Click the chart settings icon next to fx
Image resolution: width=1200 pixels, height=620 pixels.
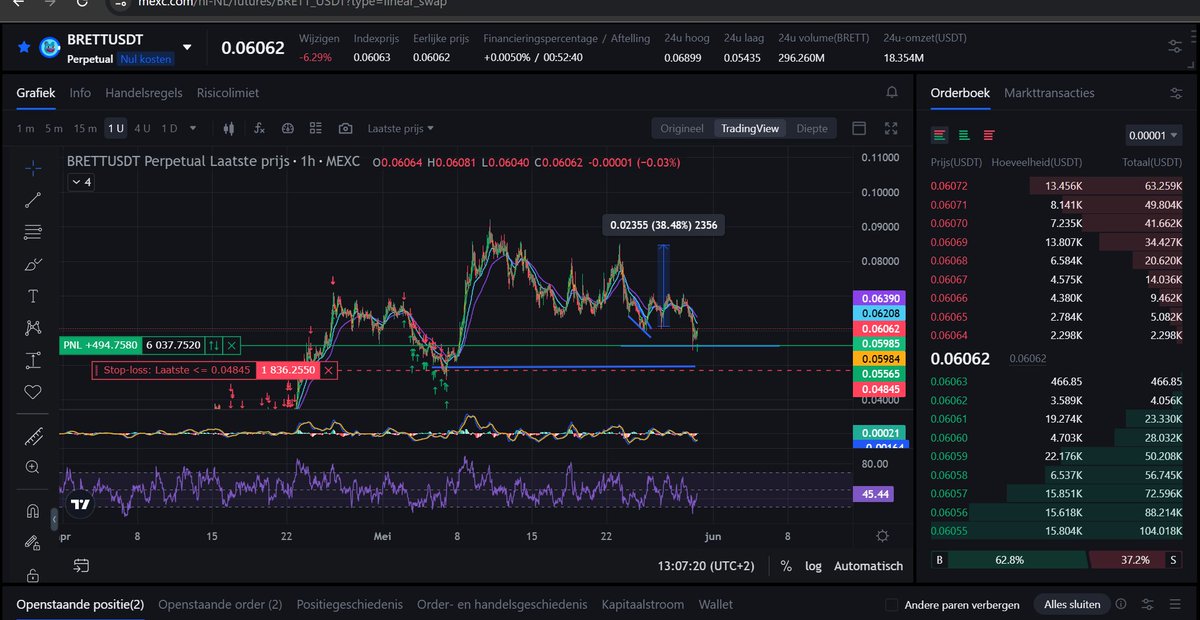(288, 128)
